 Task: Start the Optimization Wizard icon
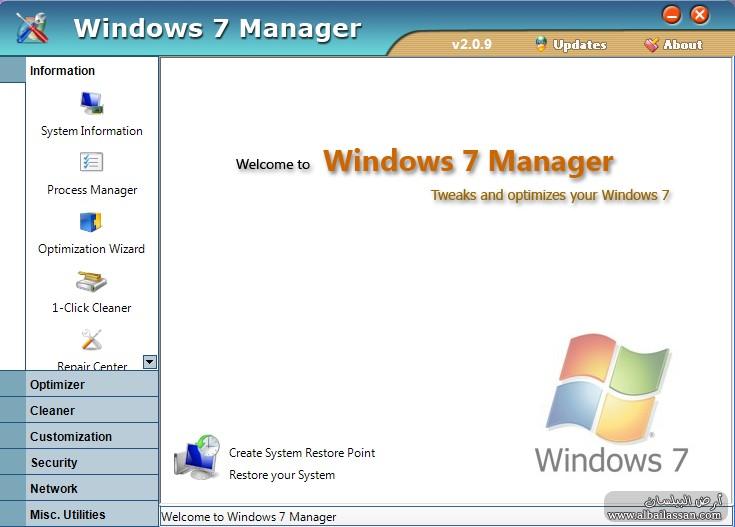(91, 222)
